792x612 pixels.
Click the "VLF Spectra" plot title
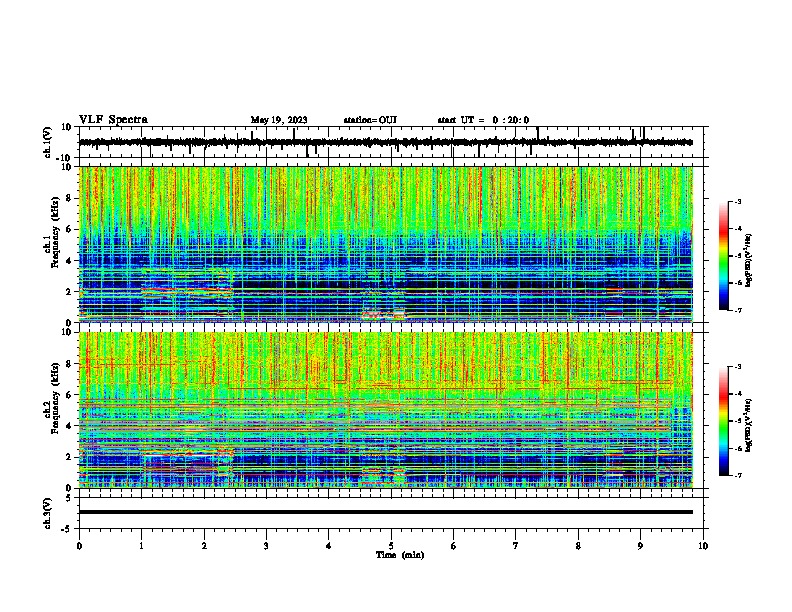113,120
